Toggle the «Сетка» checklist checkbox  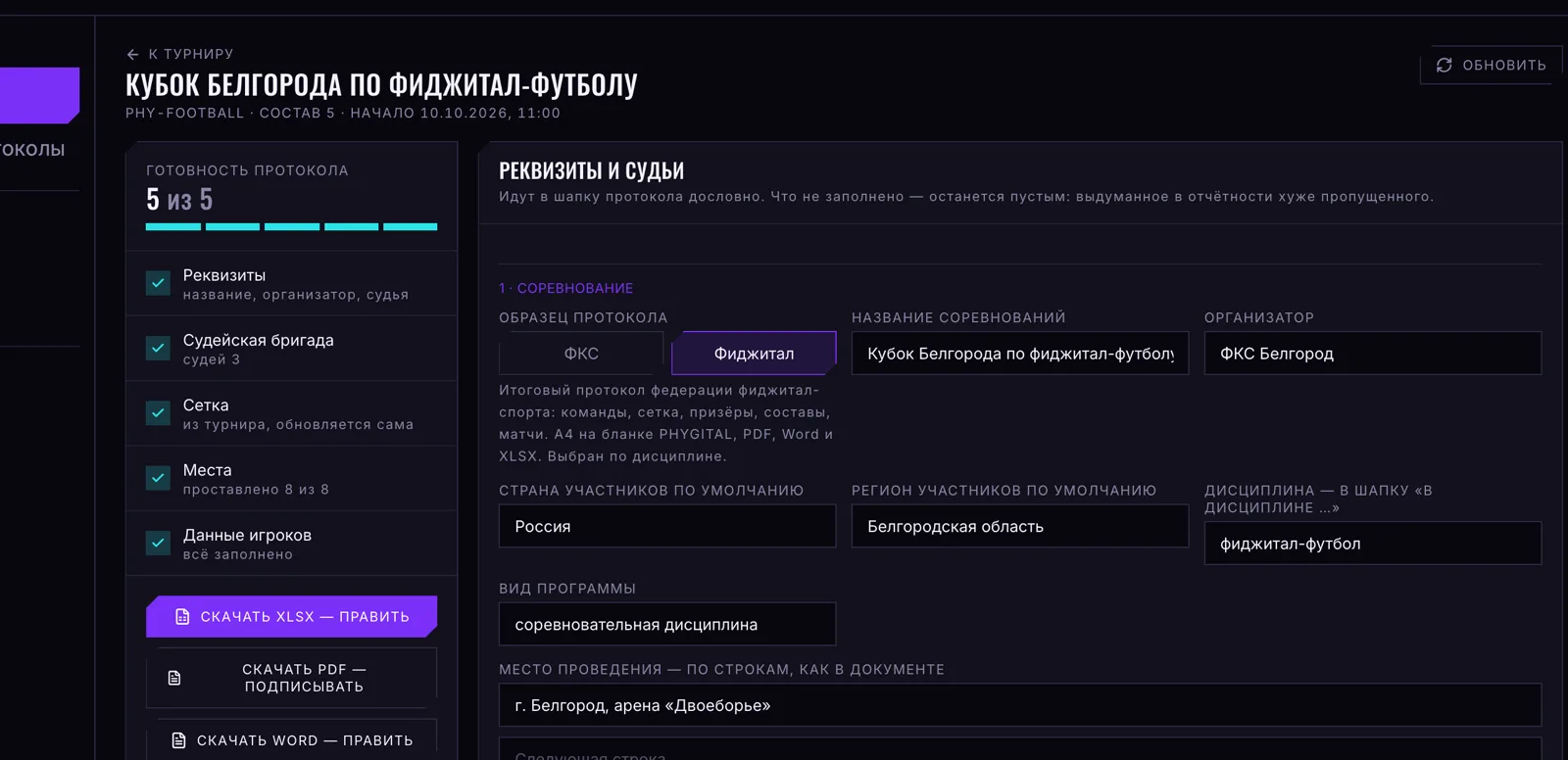point(158,413)
